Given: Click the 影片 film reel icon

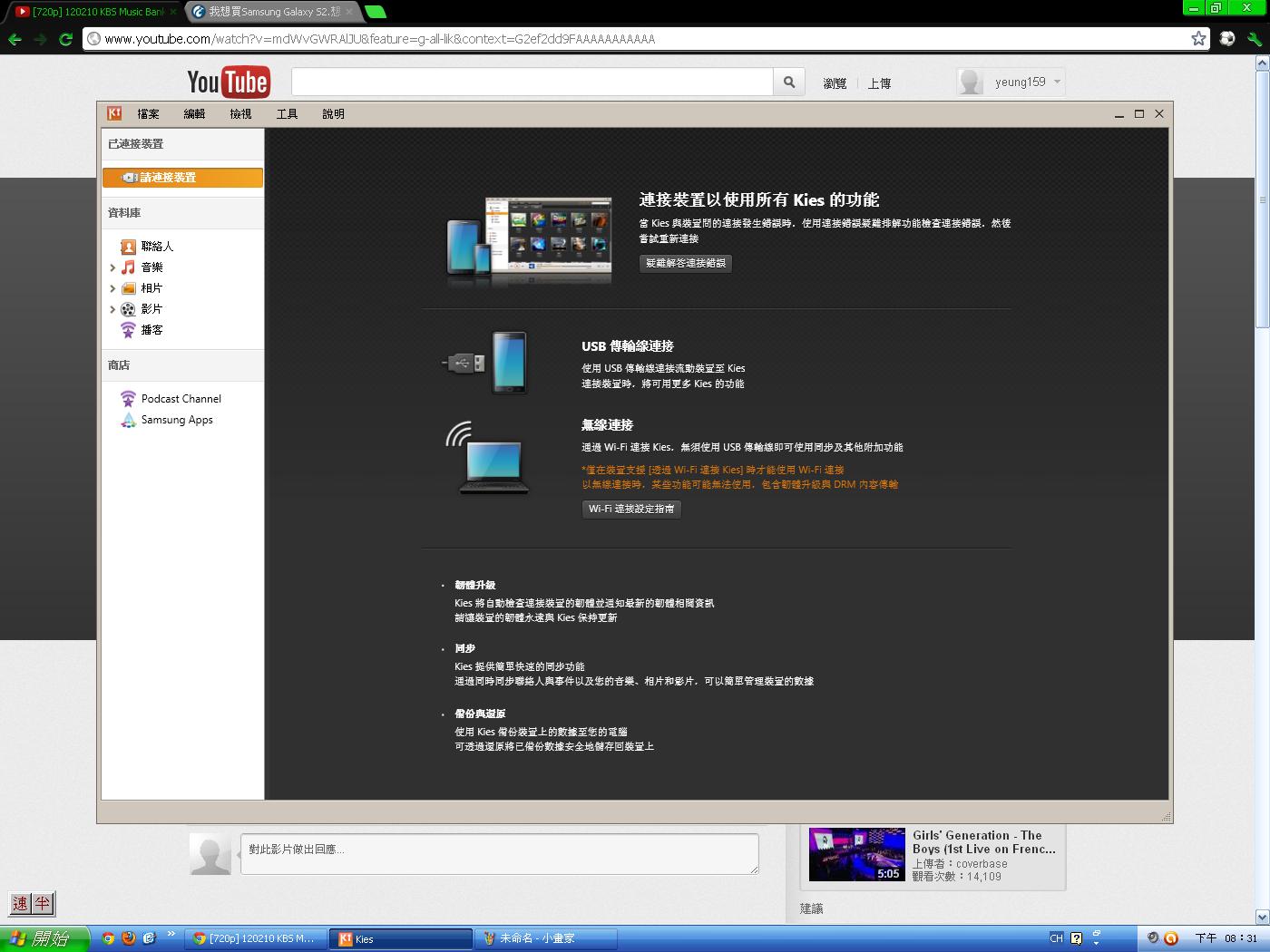Looking at the screenshot, I should click(128, 309).
